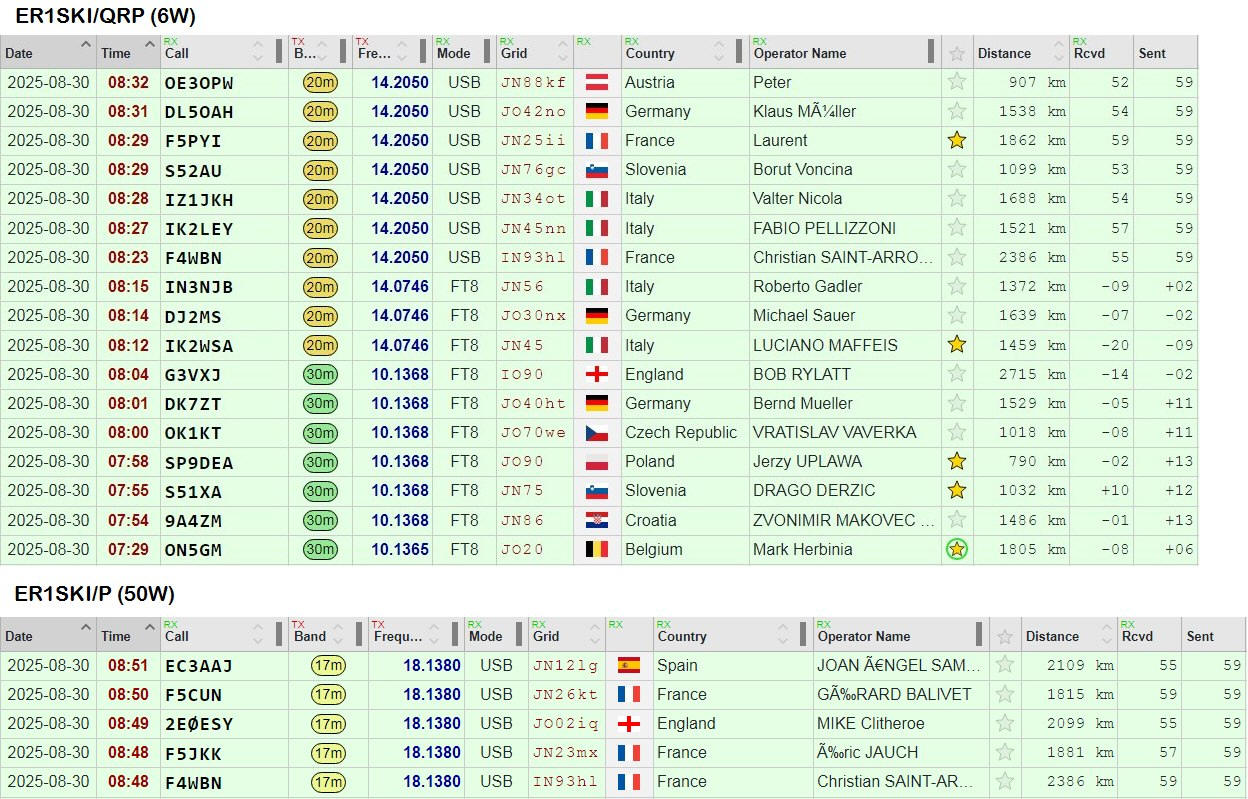Image resolution: width=1248 pixels, height=799 pixels.
Task: Toggle the empty star for F5CUN
Action: click(1005, 695)
